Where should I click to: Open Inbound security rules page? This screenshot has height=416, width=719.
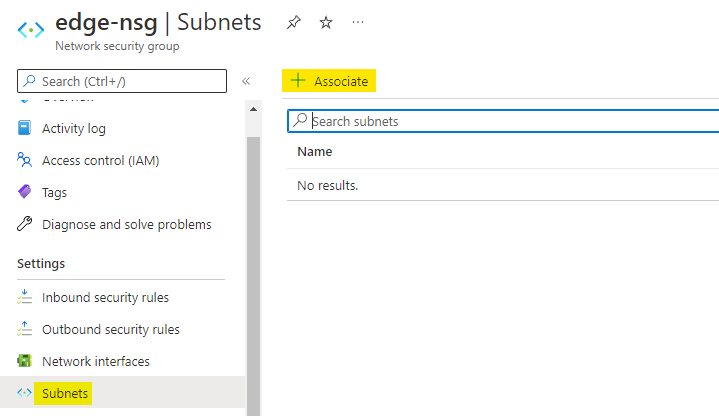[x=105, y=298]
